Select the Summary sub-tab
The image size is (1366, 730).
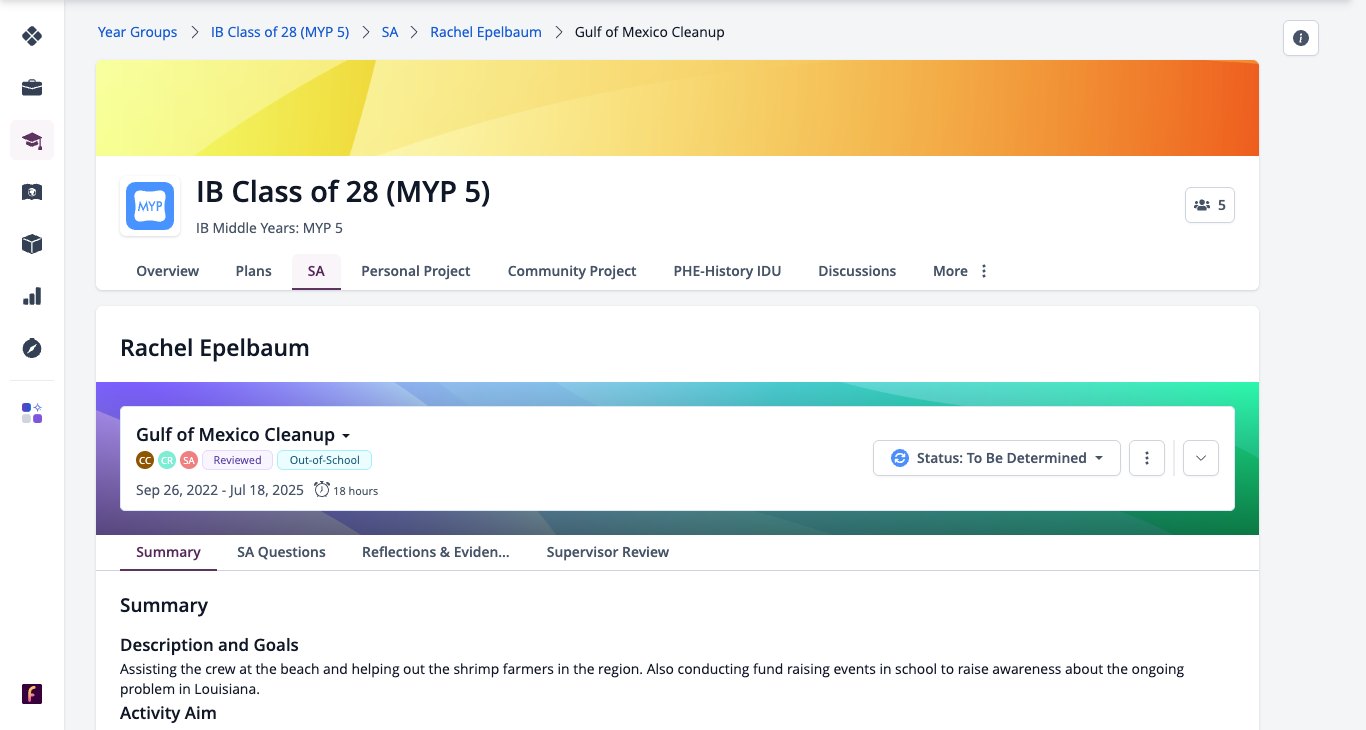click(x=168, y=552)
